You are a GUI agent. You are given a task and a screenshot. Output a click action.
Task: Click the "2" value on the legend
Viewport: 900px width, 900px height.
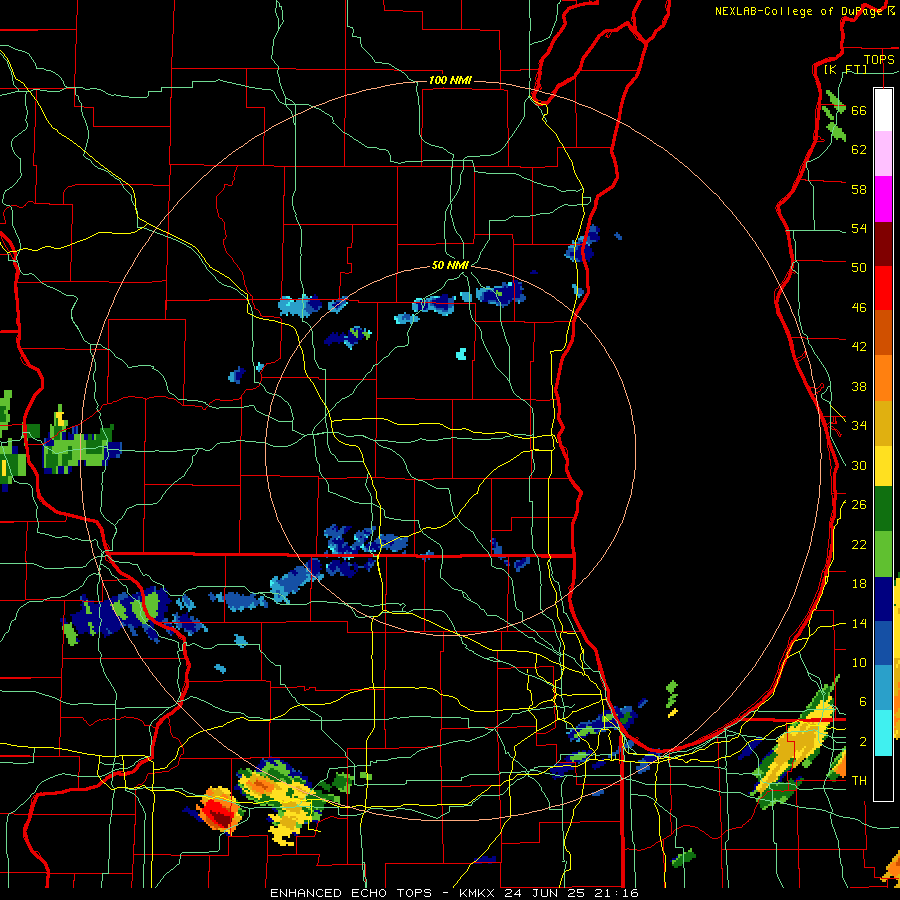[863, 742]
